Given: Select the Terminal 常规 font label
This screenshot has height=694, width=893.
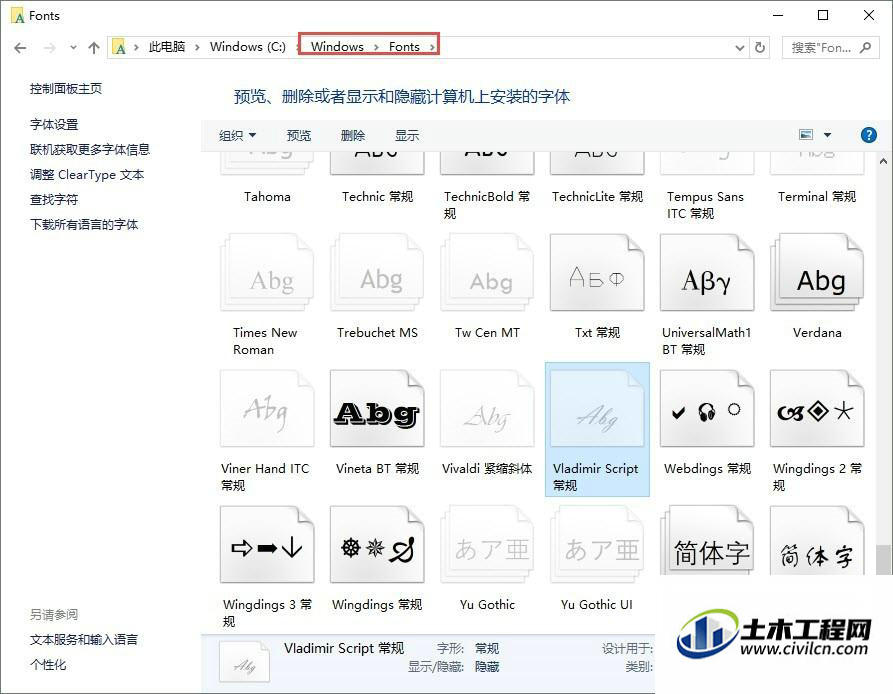Looking at the screenshot, I should point(817,196).
